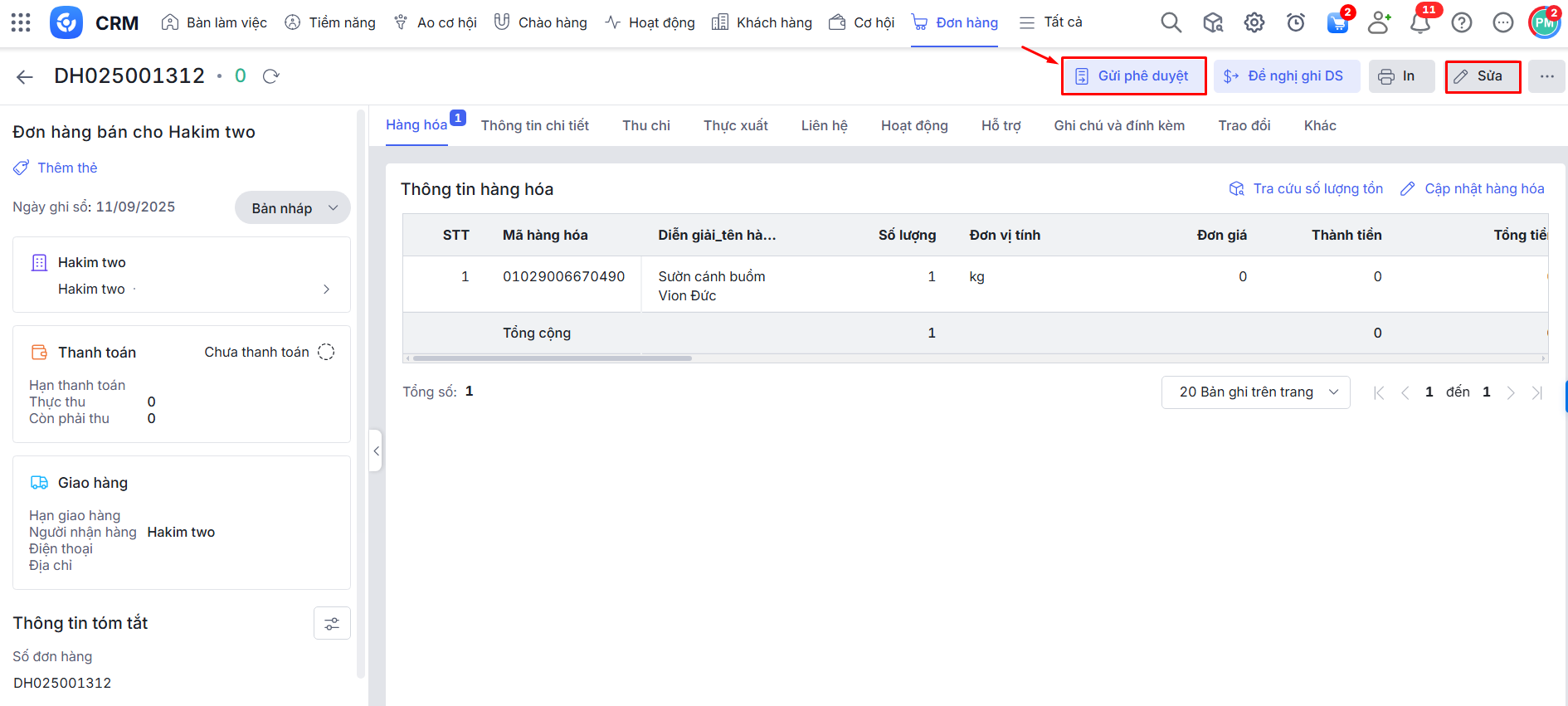Open the help question mark icon
Image resolution: width=1568 pixels, height=706 pixels.
[x=1461, y=22]
